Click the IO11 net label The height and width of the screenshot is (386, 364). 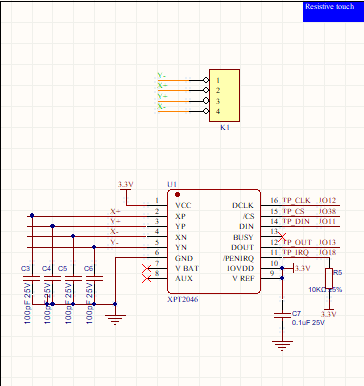pyautogui.click(x=327, y=221)
